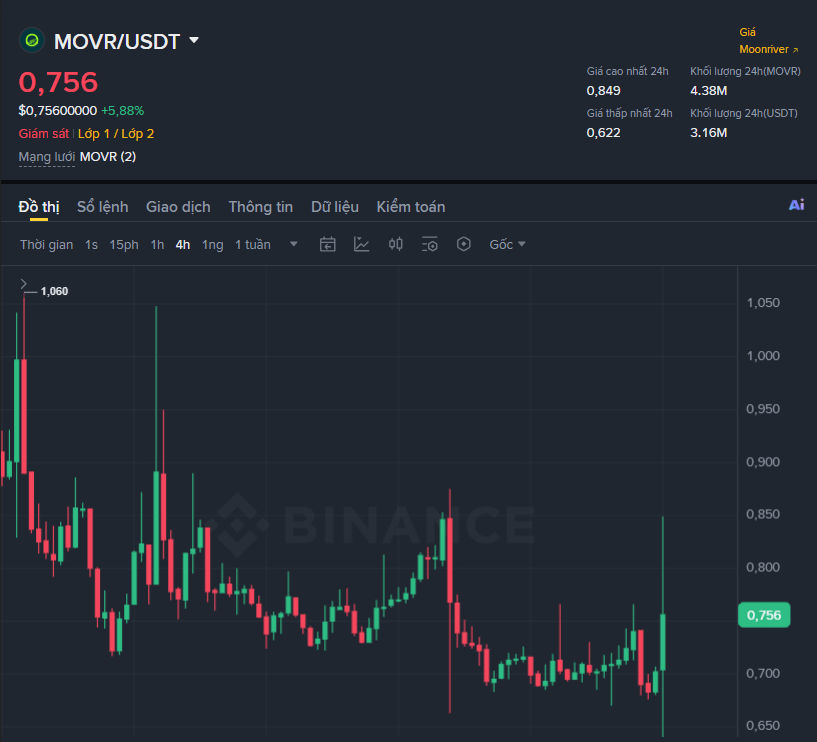Click the Thời gian label
The image size is (817, 742).
click(x=46, y=245)
